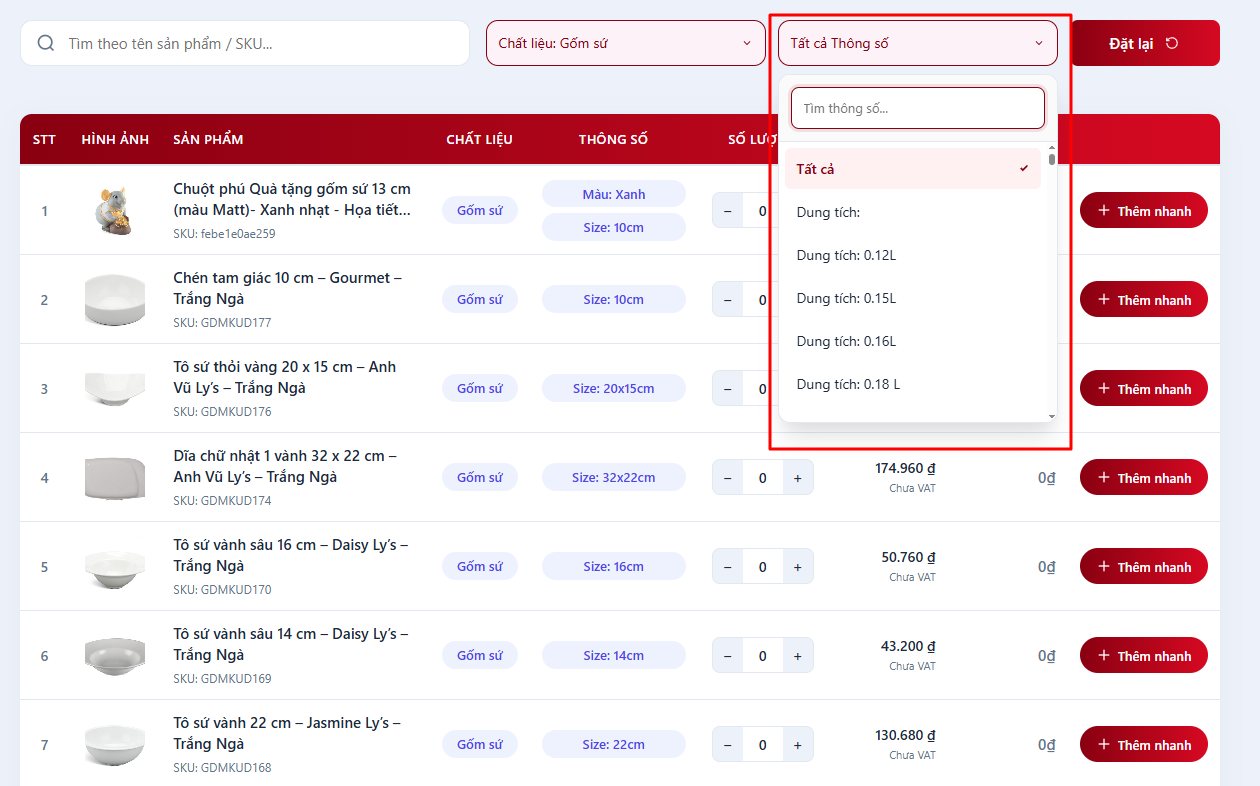Viewport: 1260px width, 786px height.
Task: Click the dropdown list scrollbar down arrow
Action: pos(1051,415)
